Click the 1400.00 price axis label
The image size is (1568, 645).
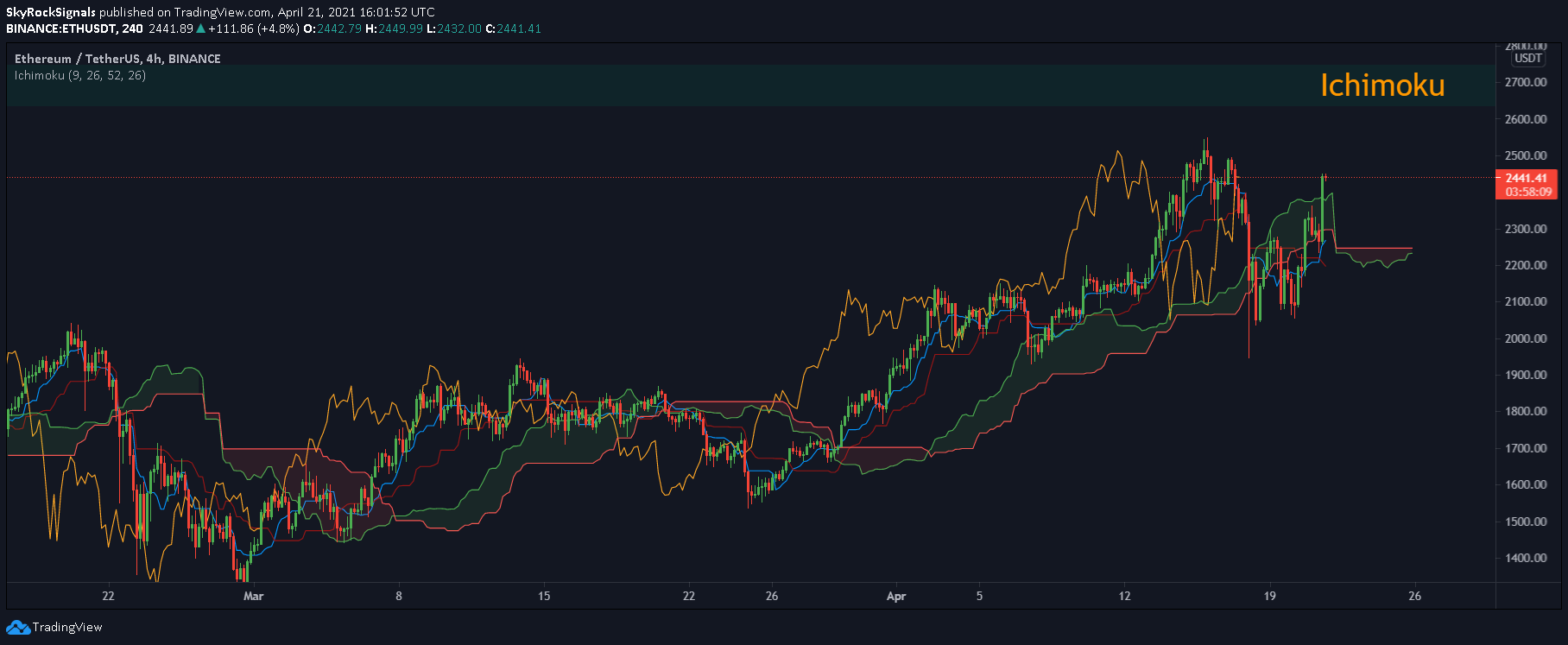click(x=1526, y=558)
